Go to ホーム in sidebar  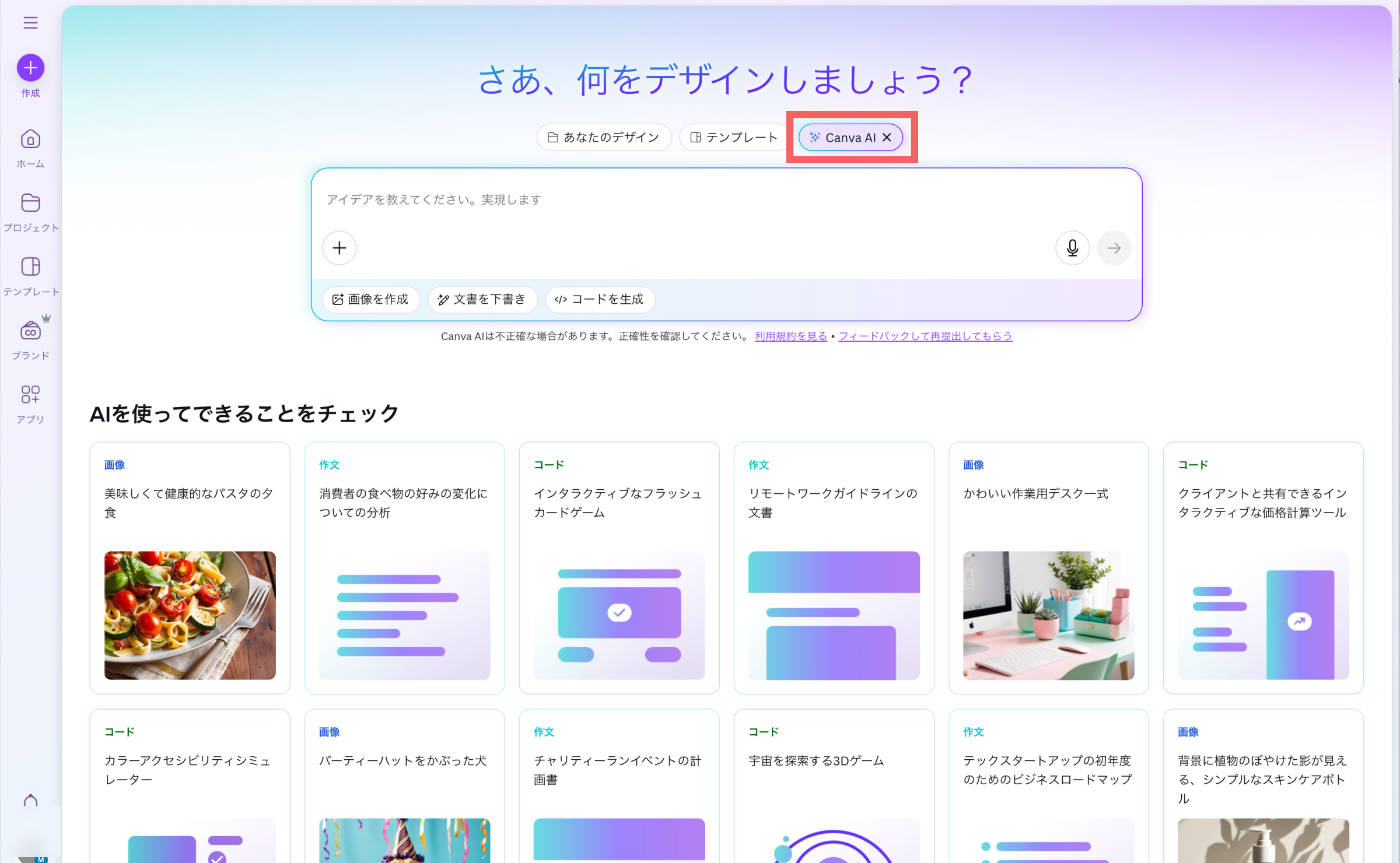[x=30, y=139]
